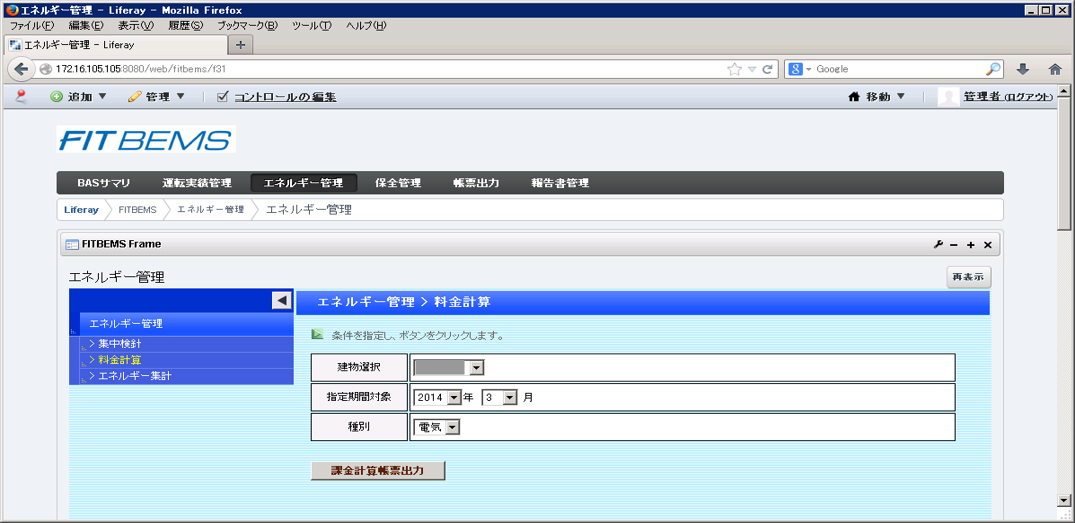Click the page reload icon in address bar
The width and height of the screenshot is (1075, 523).
[x=768, y=69]
